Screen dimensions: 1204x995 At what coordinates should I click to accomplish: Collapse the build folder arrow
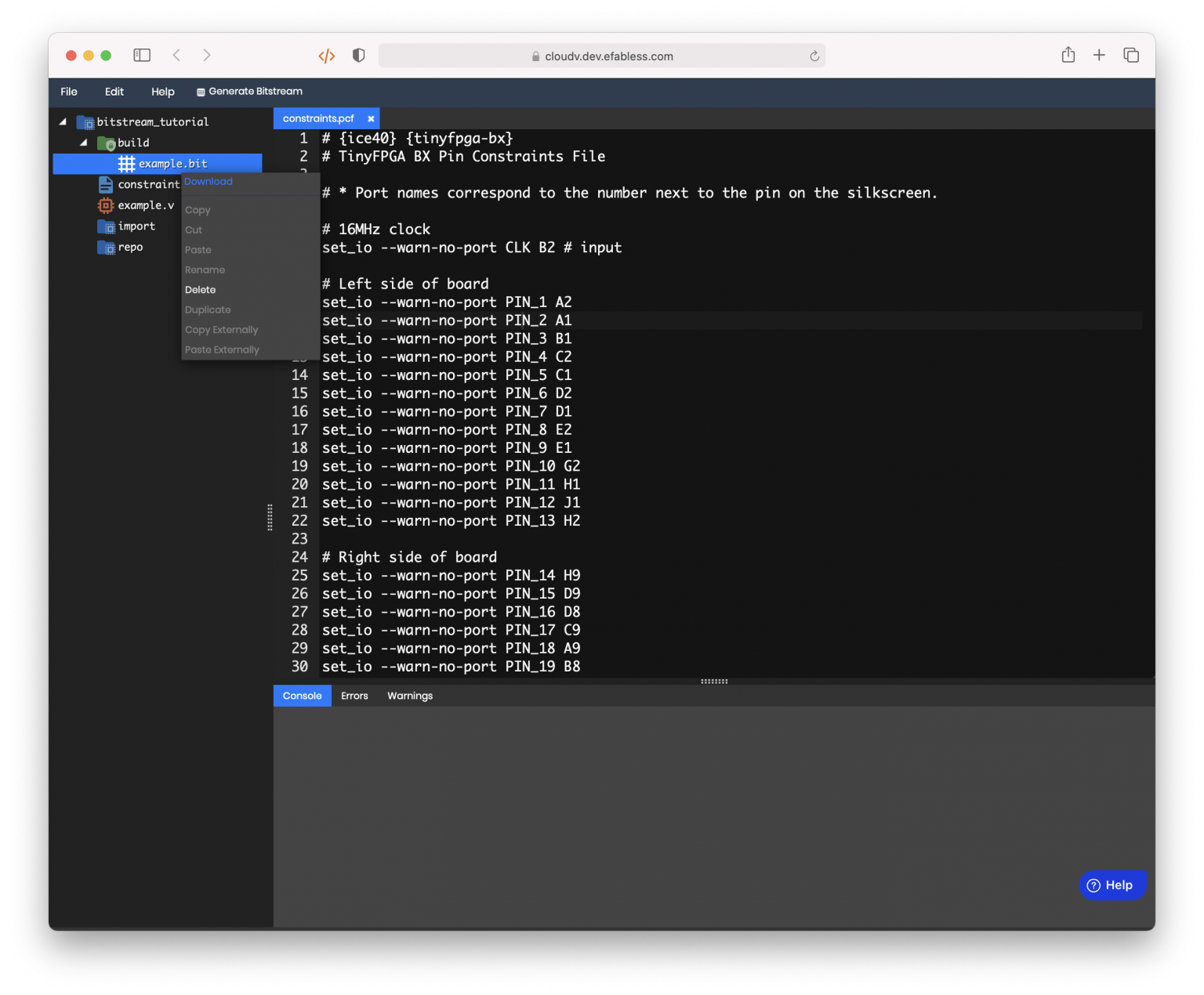(83, 143)
